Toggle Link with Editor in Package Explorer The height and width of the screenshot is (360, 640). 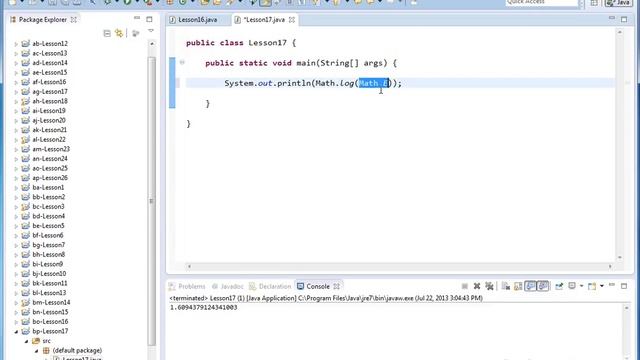point(119,33)
